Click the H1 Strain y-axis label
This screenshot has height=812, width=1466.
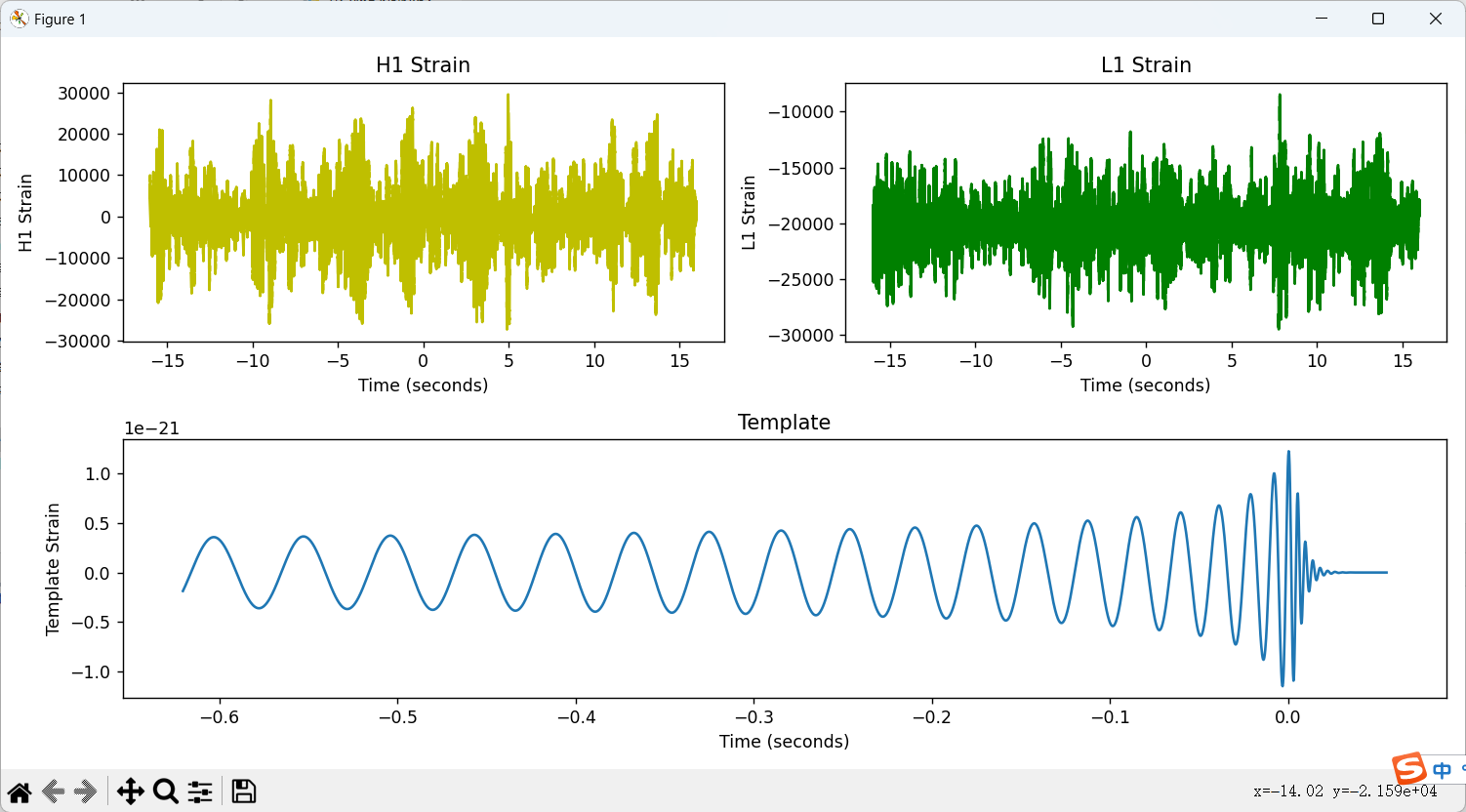pos(25,213)
